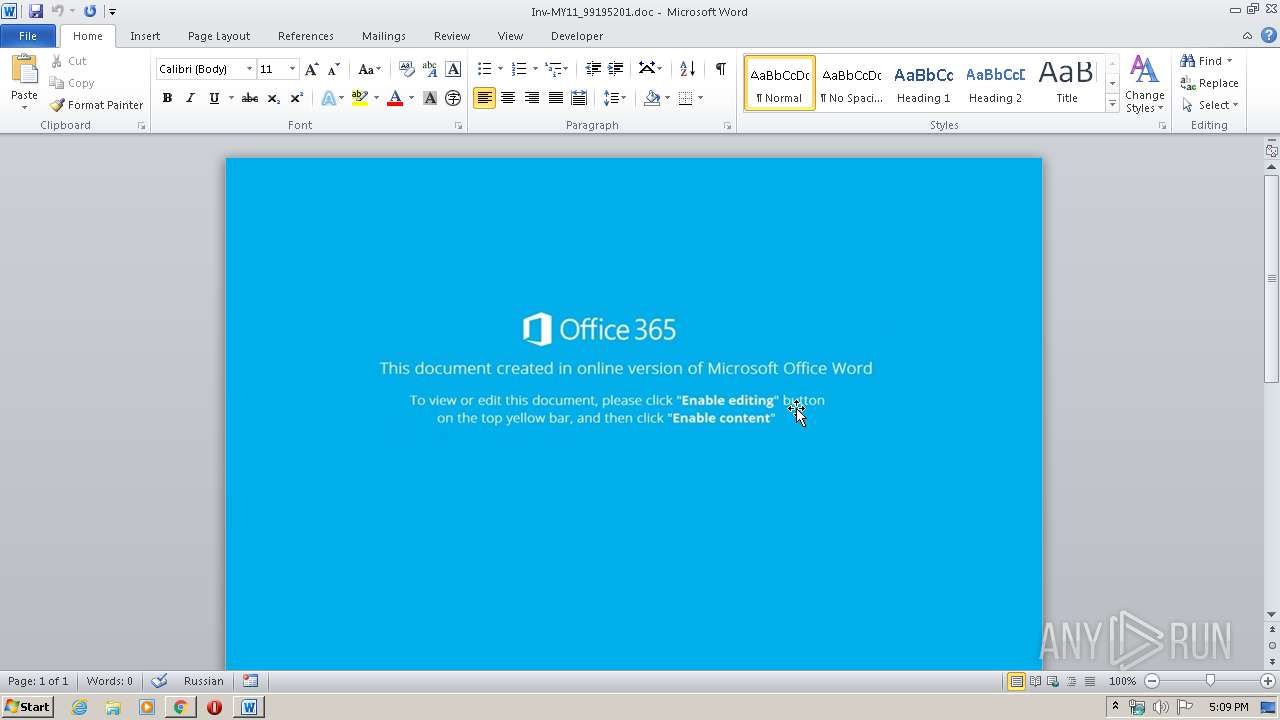Switch to the Developer tab
The height and width of the screenshot is (720, 1280).
point(577,36)
